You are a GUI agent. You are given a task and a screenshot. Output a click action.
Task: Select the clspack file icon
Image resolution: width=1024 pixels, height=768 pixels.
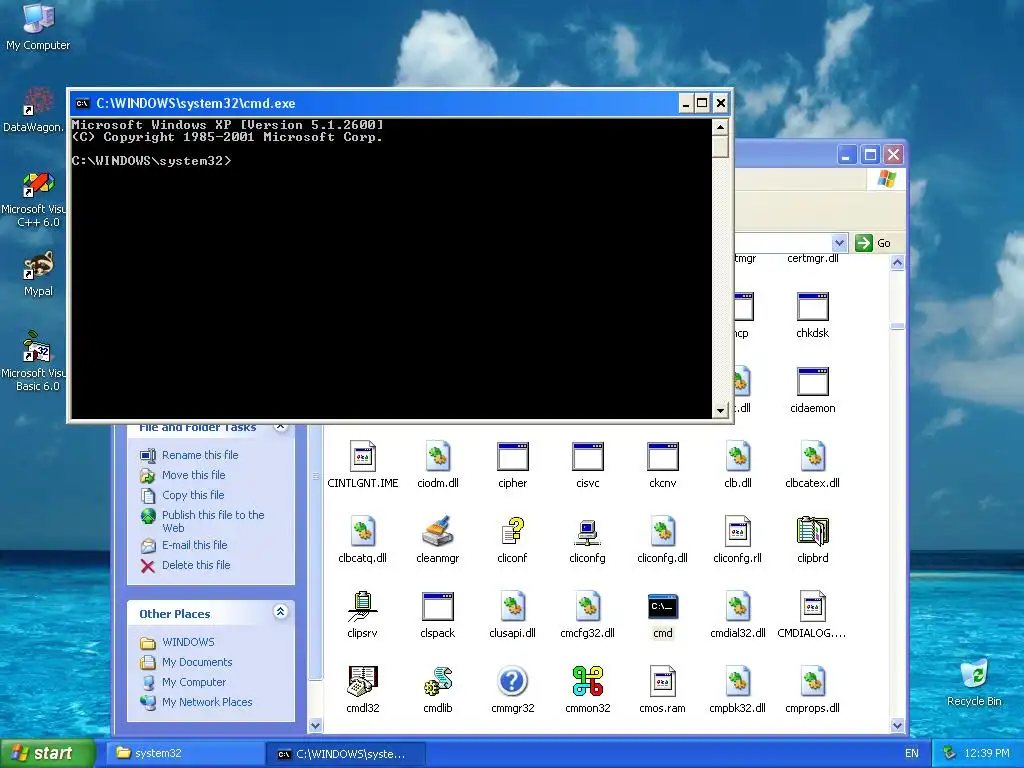click(x=438, y=607)
